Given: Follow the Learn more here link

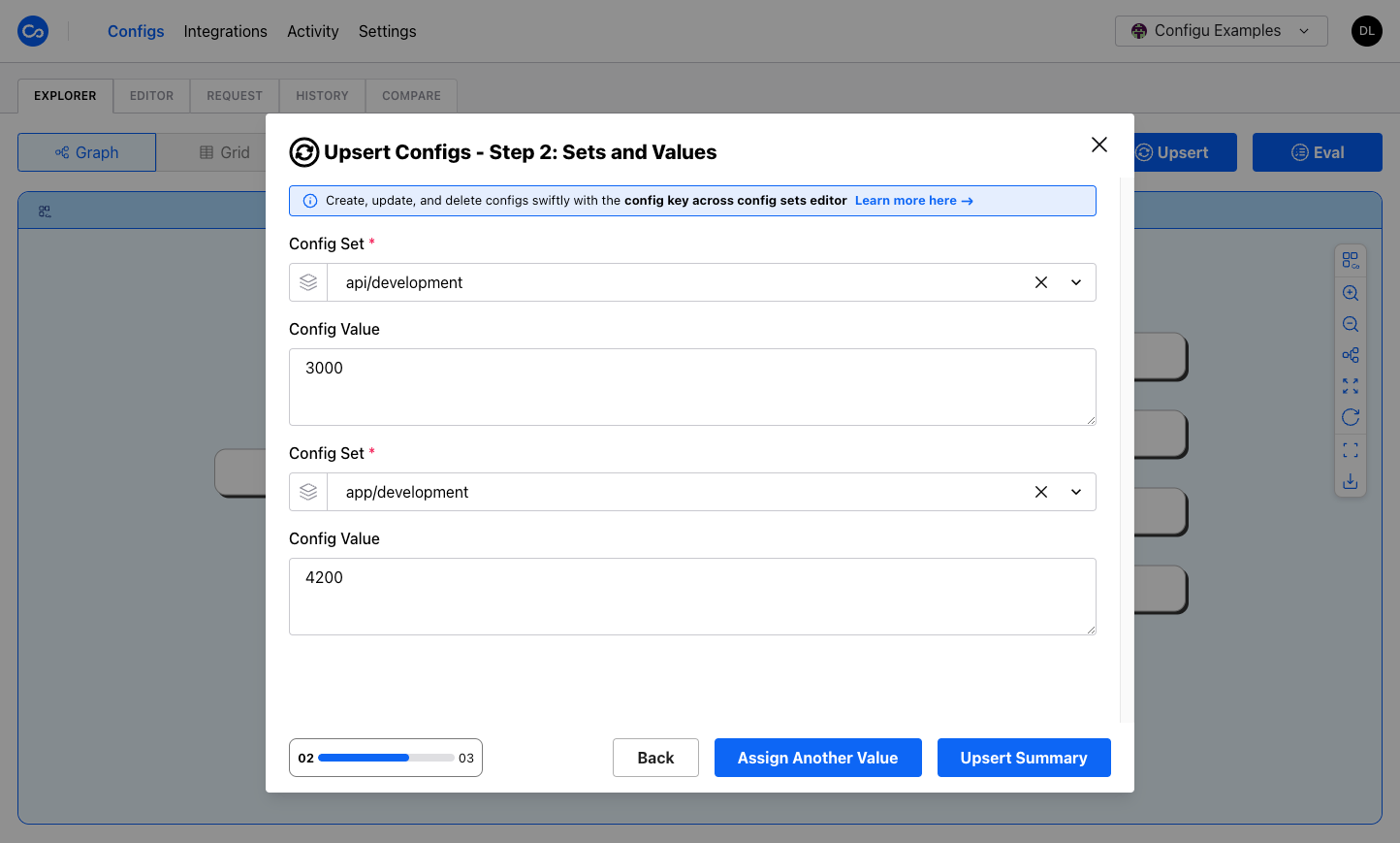Looking at the screenshot, I should (x=913, y=201).
